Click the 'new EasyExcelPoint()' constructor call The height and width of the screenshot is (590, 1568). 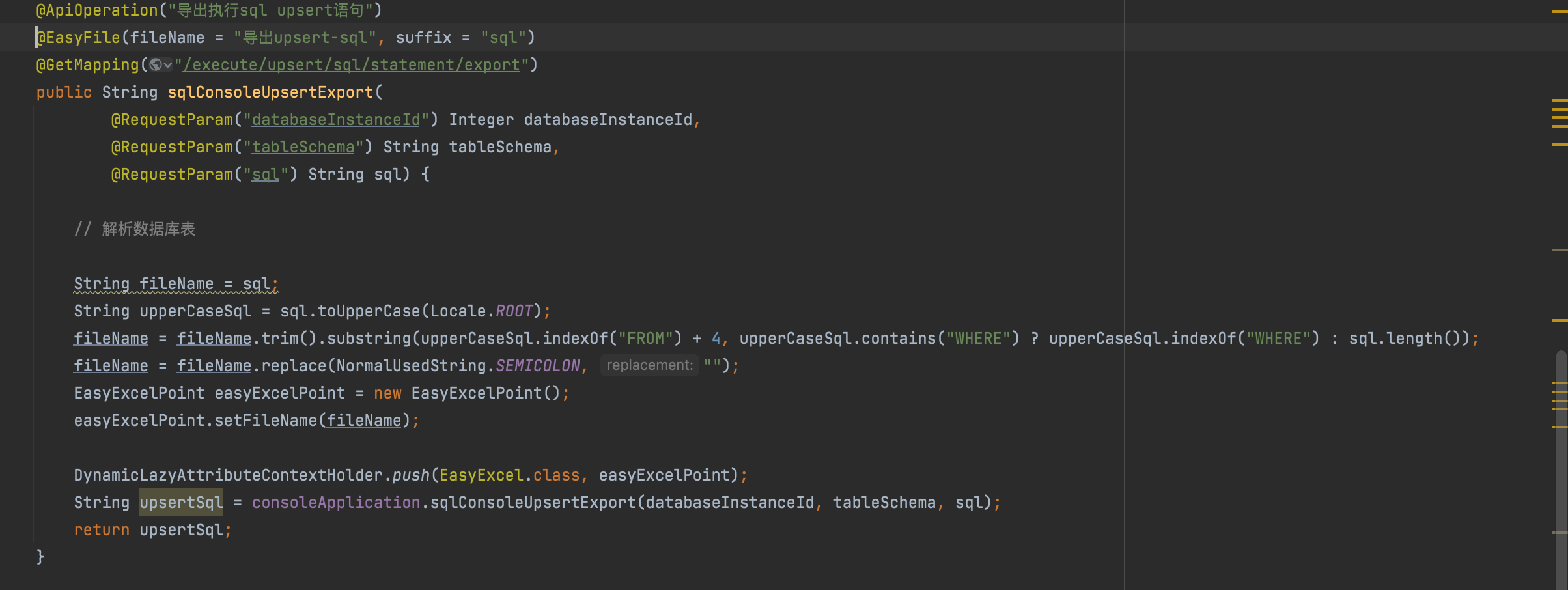pyautogui.click(x=467, y=393)
